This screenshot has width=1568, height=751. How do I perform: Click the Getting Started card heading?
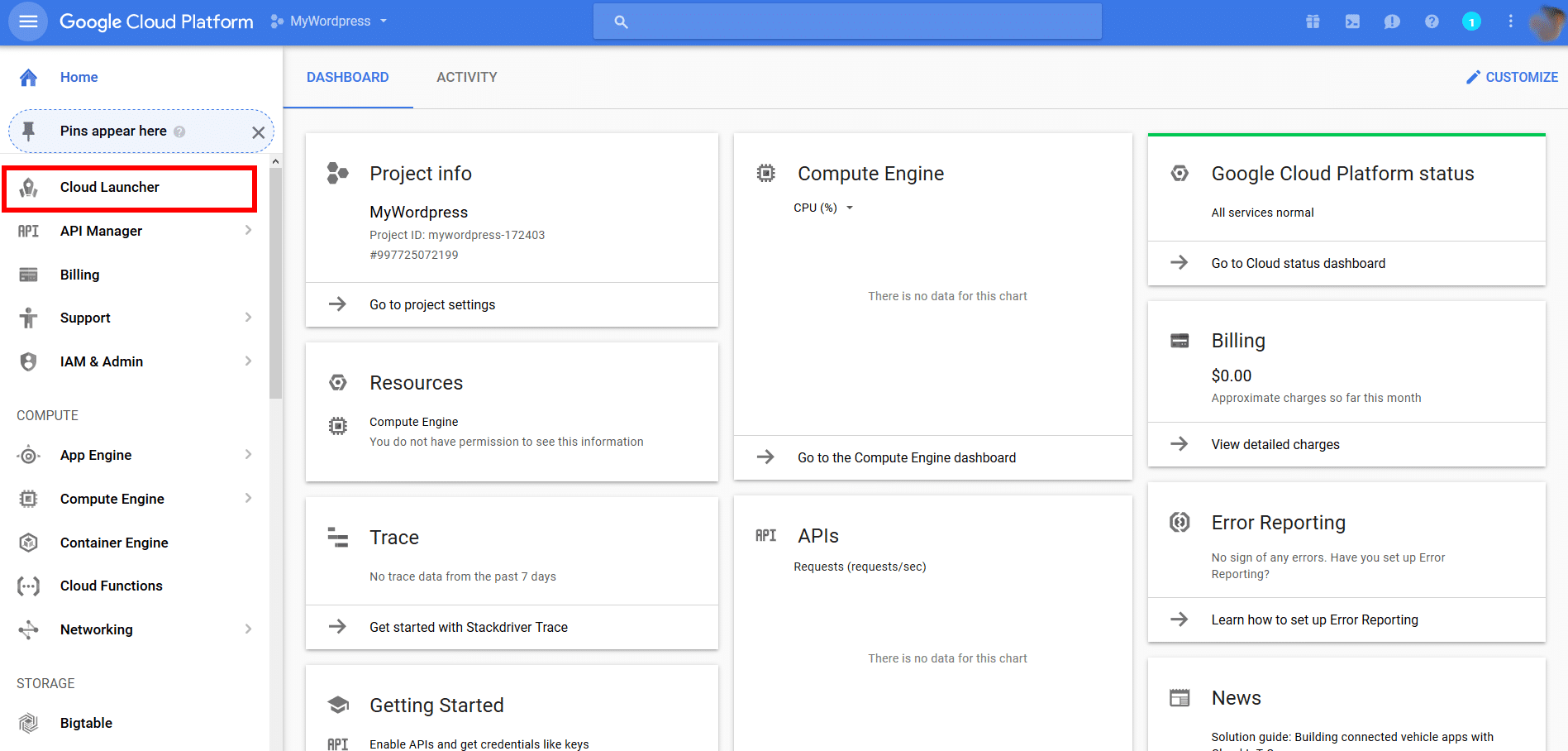[x=436, y=706]
